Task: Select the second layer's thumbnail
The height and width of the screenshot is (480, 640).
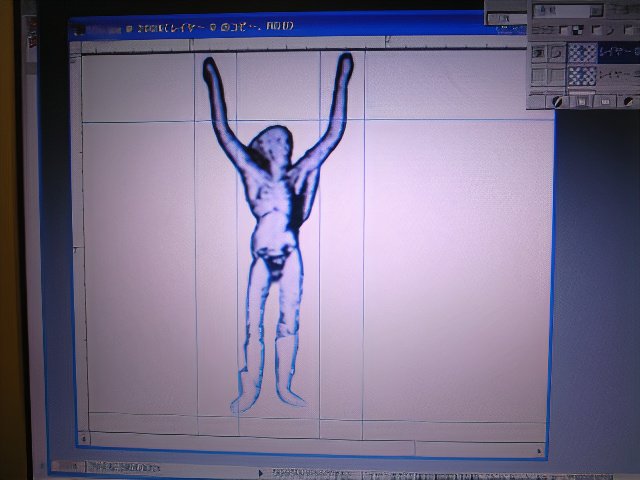Action: pyautogui.click(x=582, y=76)
